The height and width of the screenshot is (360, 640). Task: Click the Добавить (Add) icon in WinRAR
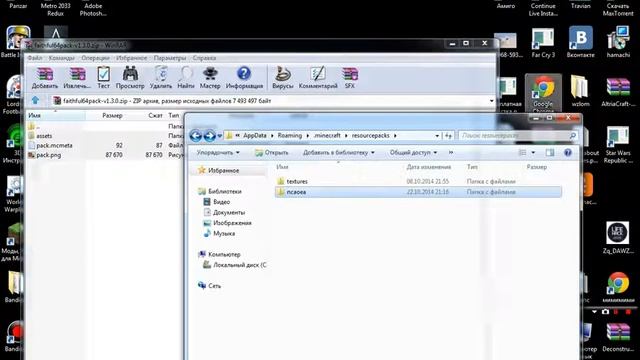[x=45, y=78]
